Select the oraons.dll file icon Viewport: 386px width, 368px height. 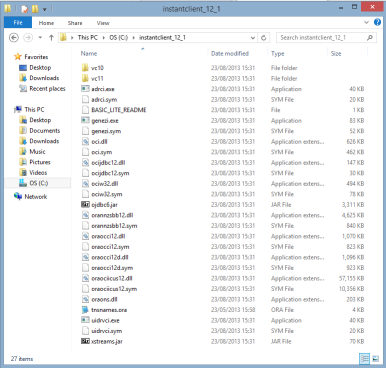point(85,299)
